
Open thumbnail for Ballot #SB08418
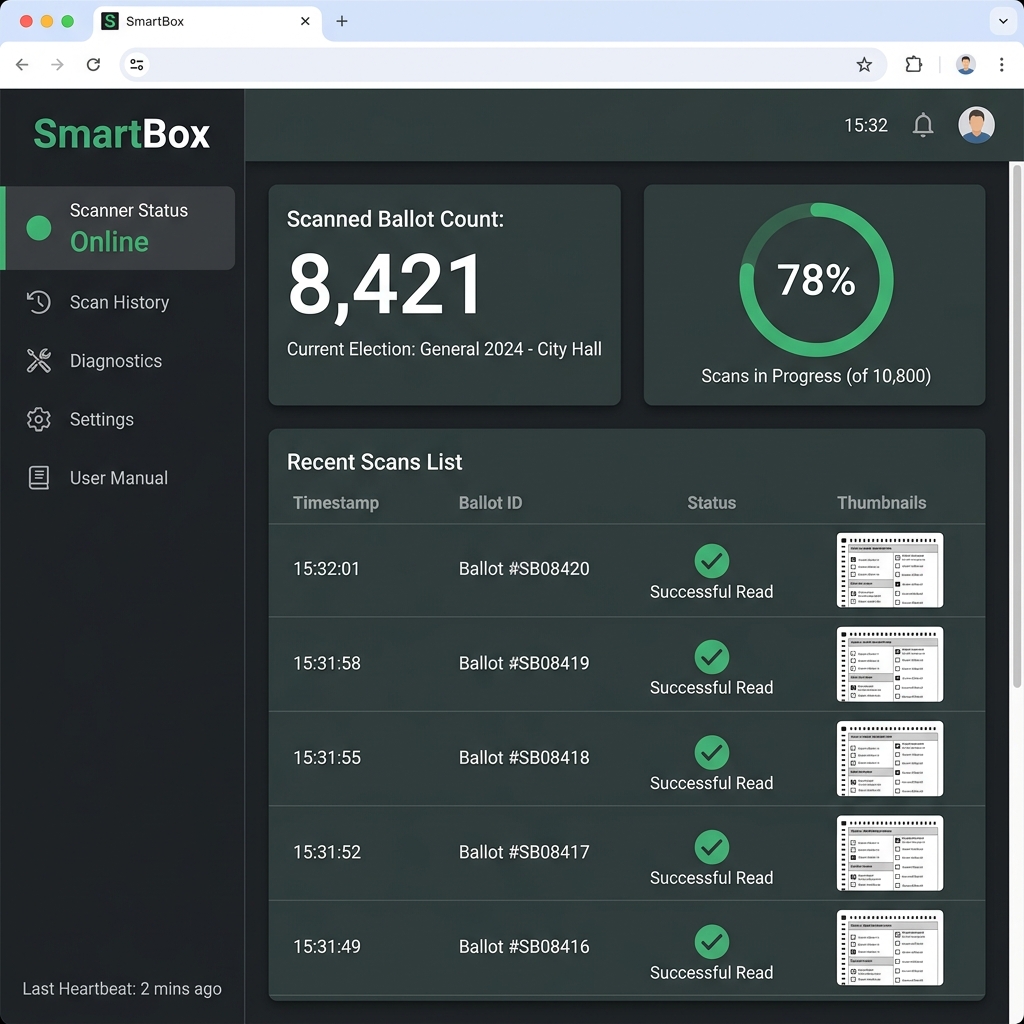coord(889,759)
